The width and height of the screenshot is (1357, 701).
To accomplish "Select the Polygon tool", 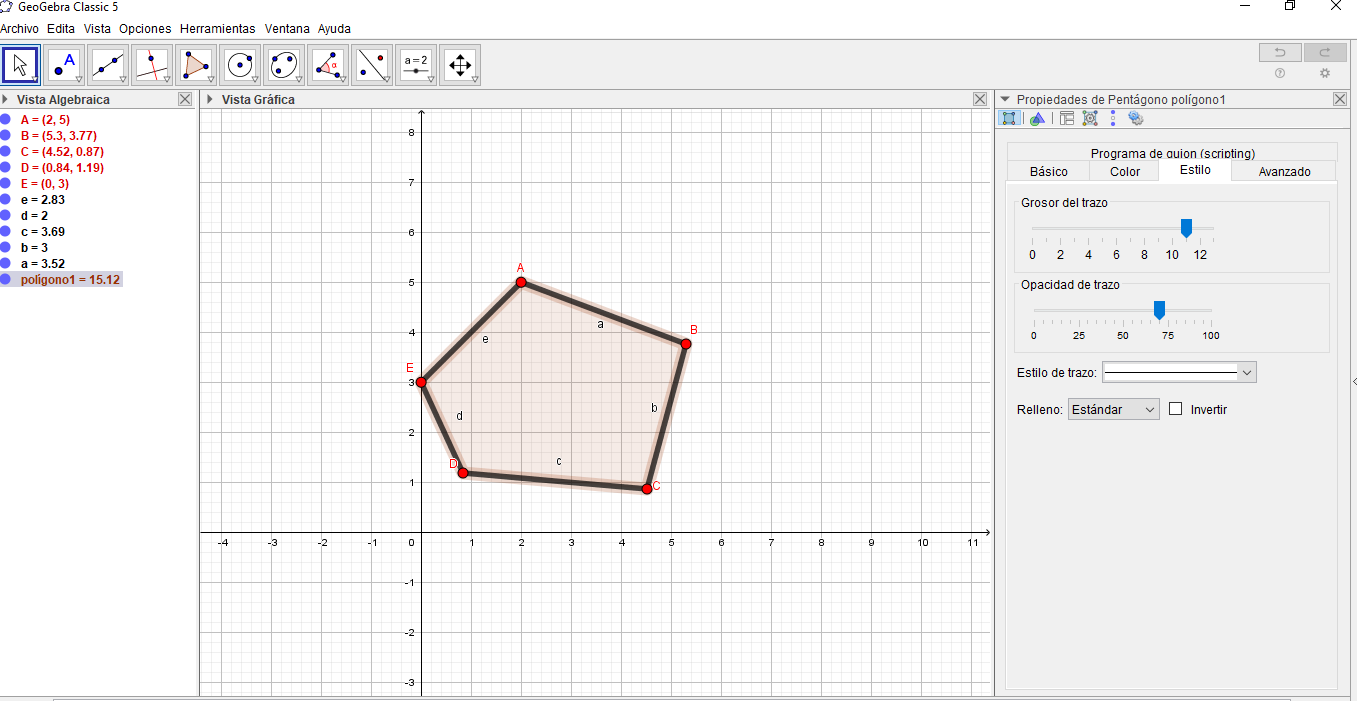I will pos(195,63).
